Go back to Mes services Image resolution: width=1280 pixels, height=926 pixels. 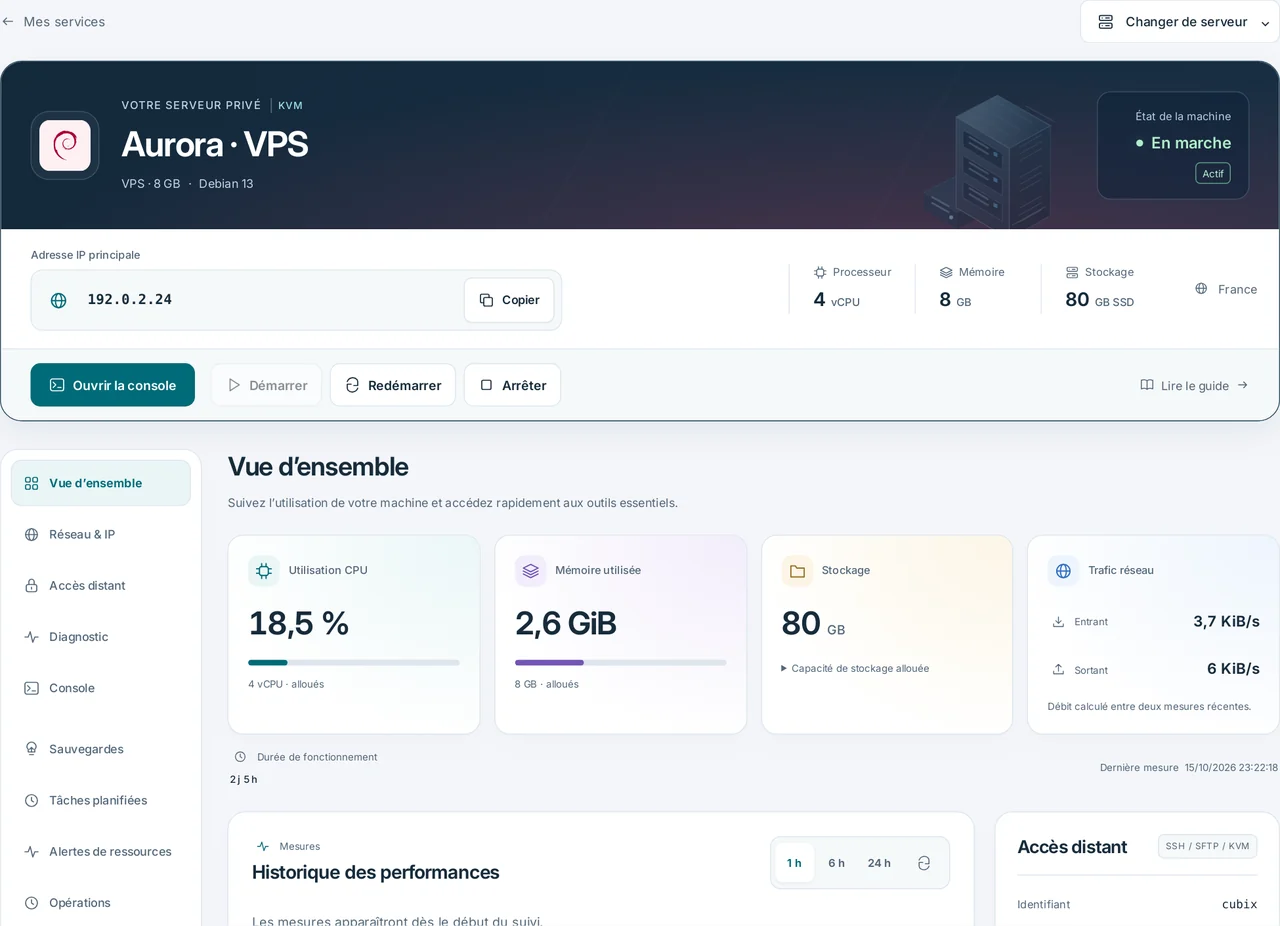(53, 22)
